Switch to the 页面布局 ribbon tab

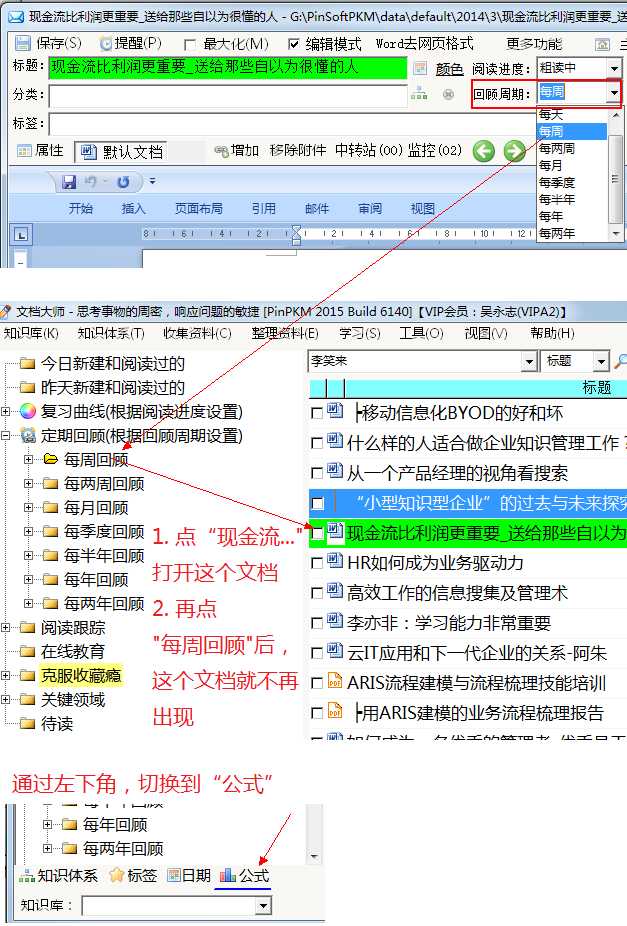199,208
